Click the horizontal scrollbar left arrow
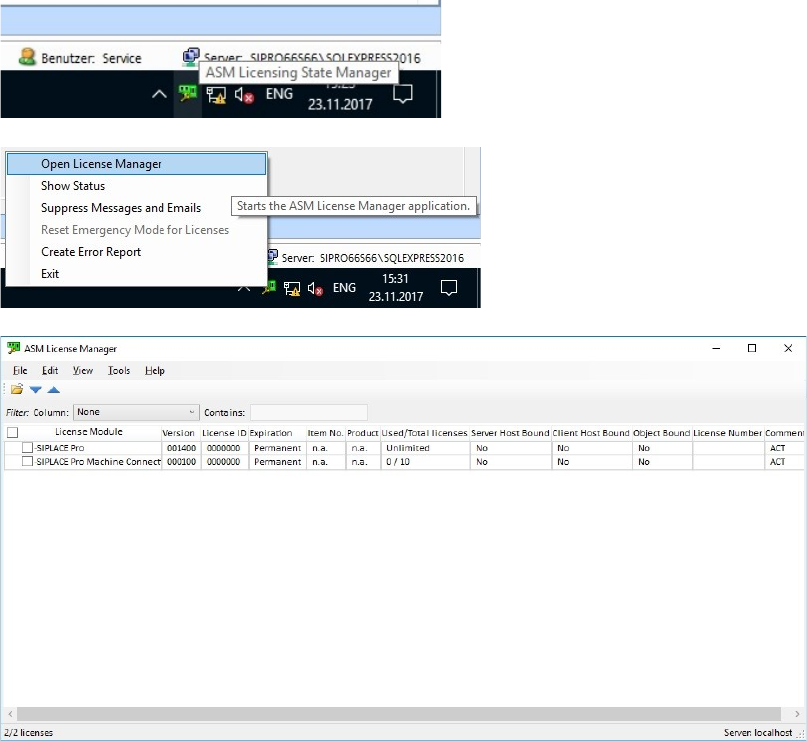807x741 pixels. point(10,714)
